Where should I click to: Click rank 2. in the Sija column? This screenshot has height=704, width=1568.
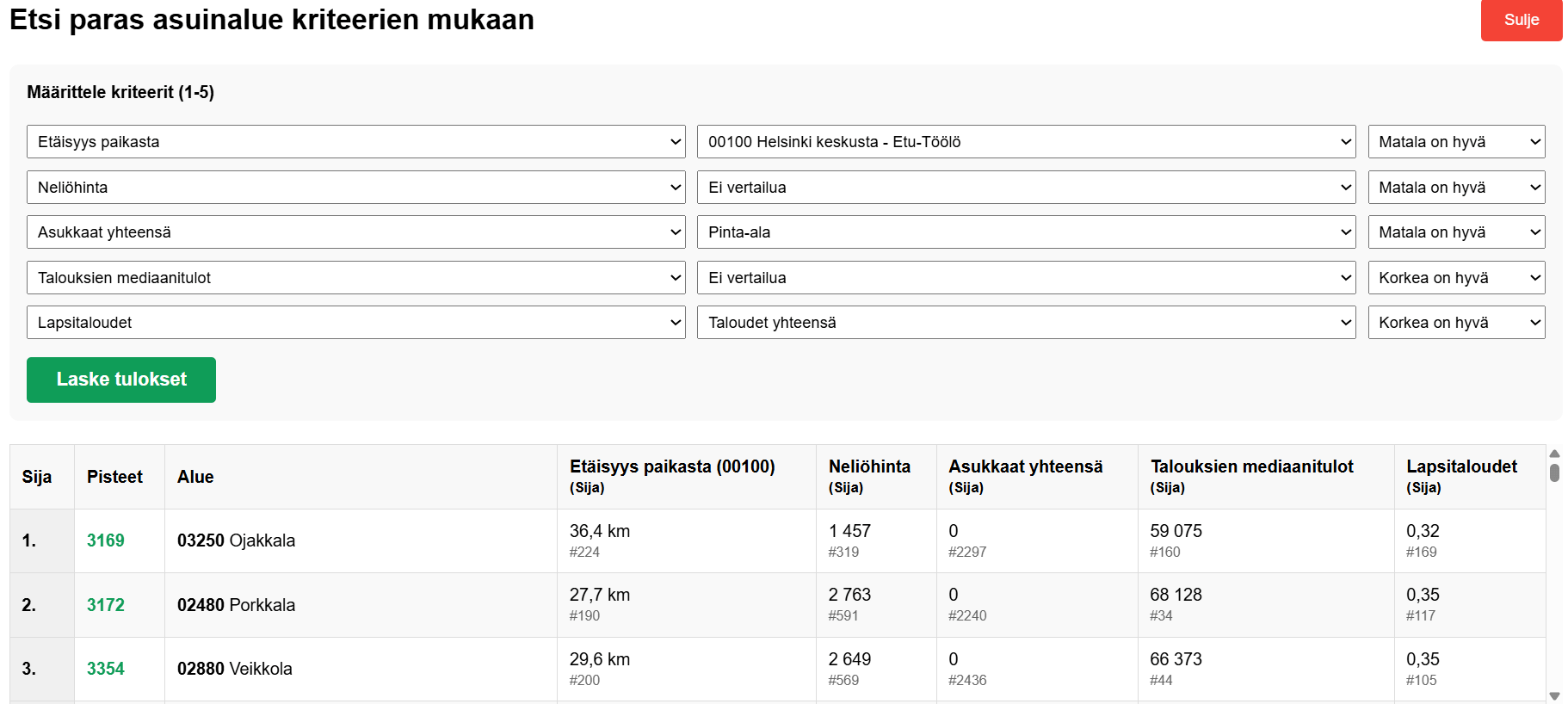coord(29,605)
